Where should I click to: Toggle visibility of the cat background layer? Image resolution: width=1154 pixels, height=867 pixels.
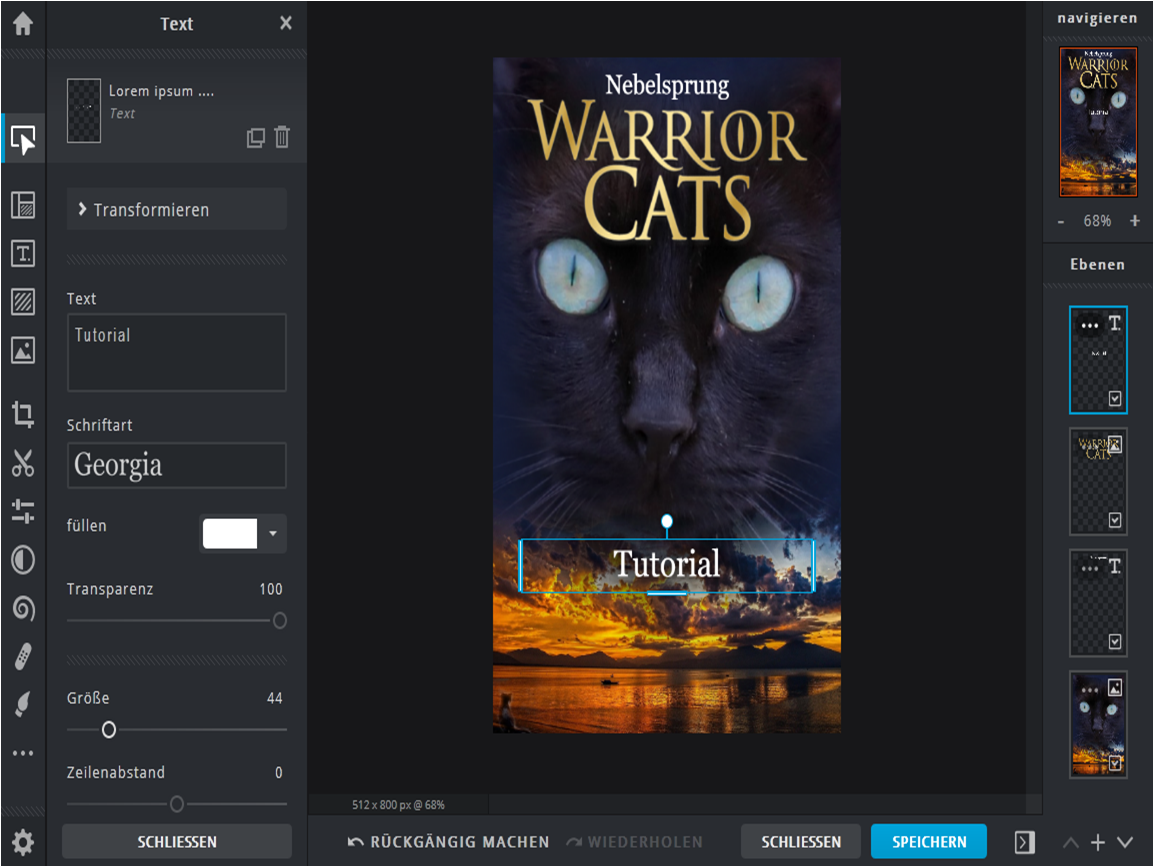coord(1115,763)
